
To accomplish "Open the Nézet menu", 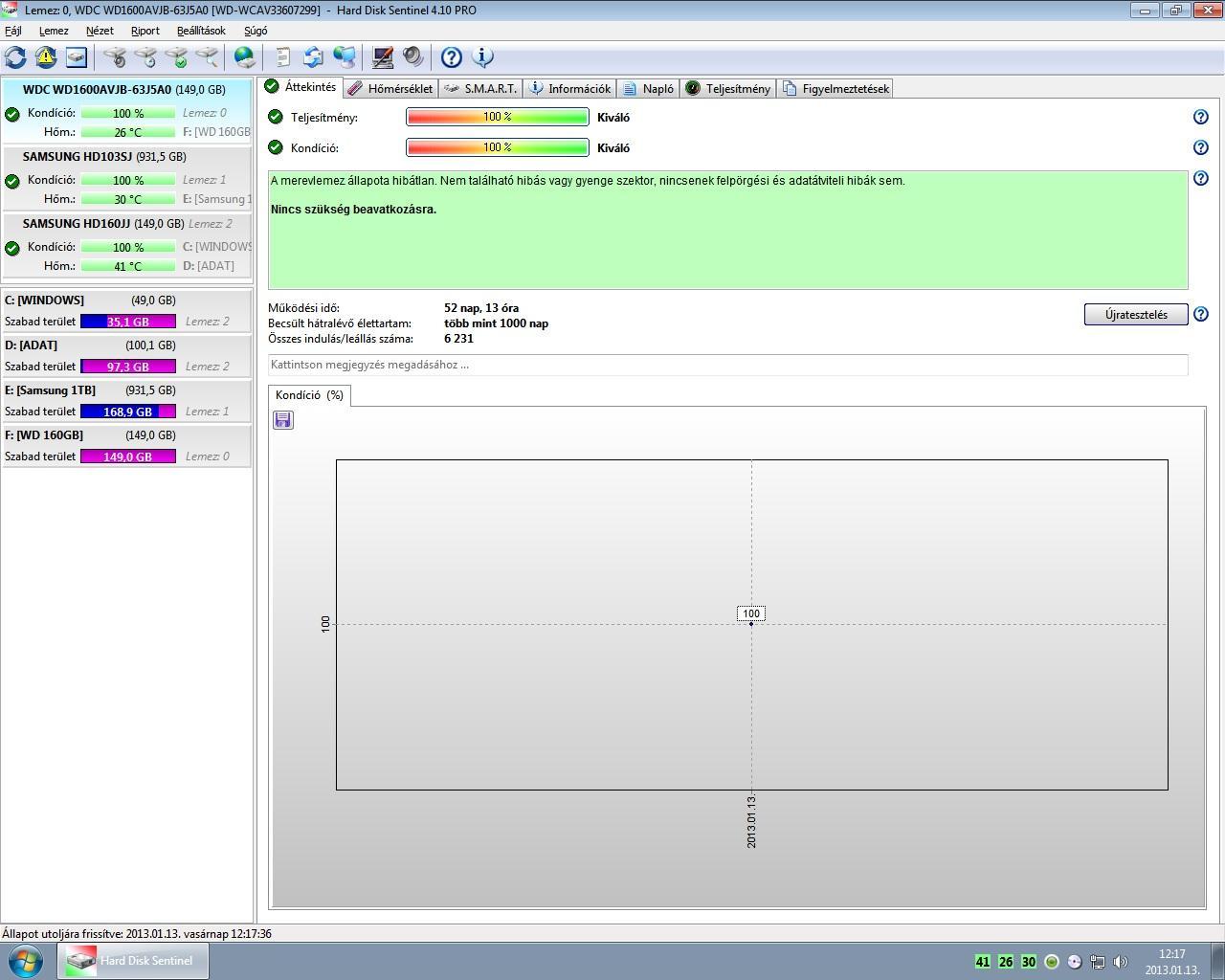I will click(x=100, y=31).
